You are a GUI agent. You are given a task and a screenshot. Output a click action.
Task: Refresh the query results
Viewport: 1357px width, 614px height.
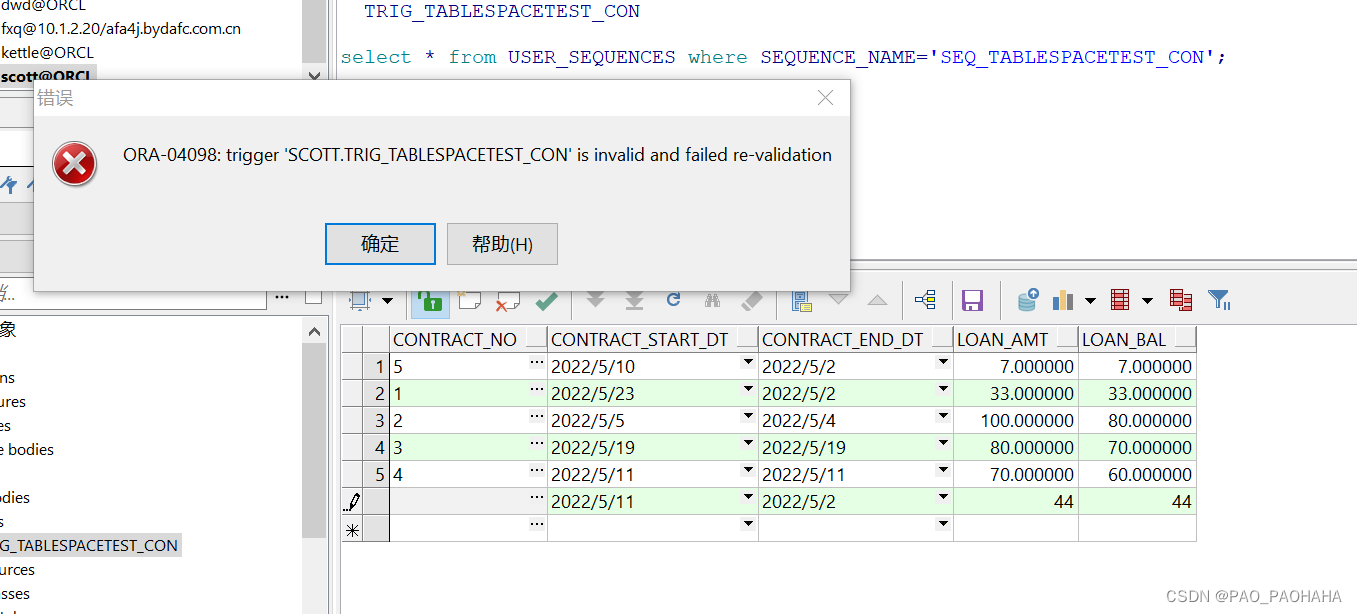click(x=673, y=300)
